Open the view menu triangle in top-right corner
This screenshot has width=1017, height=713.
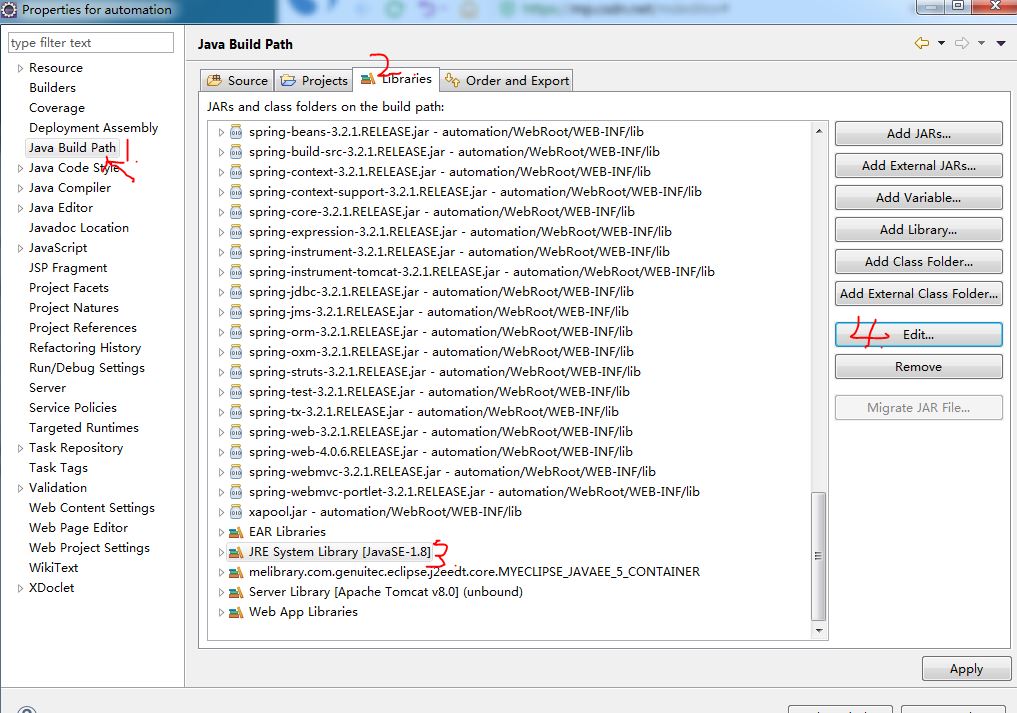(1002, 44)
